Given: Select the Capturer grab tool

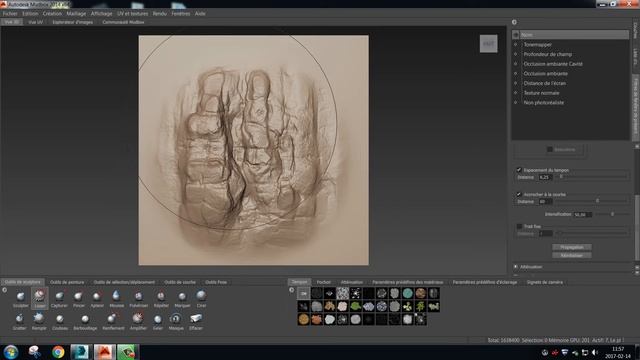Looking at the screenshot, I should tap(59, 299).
